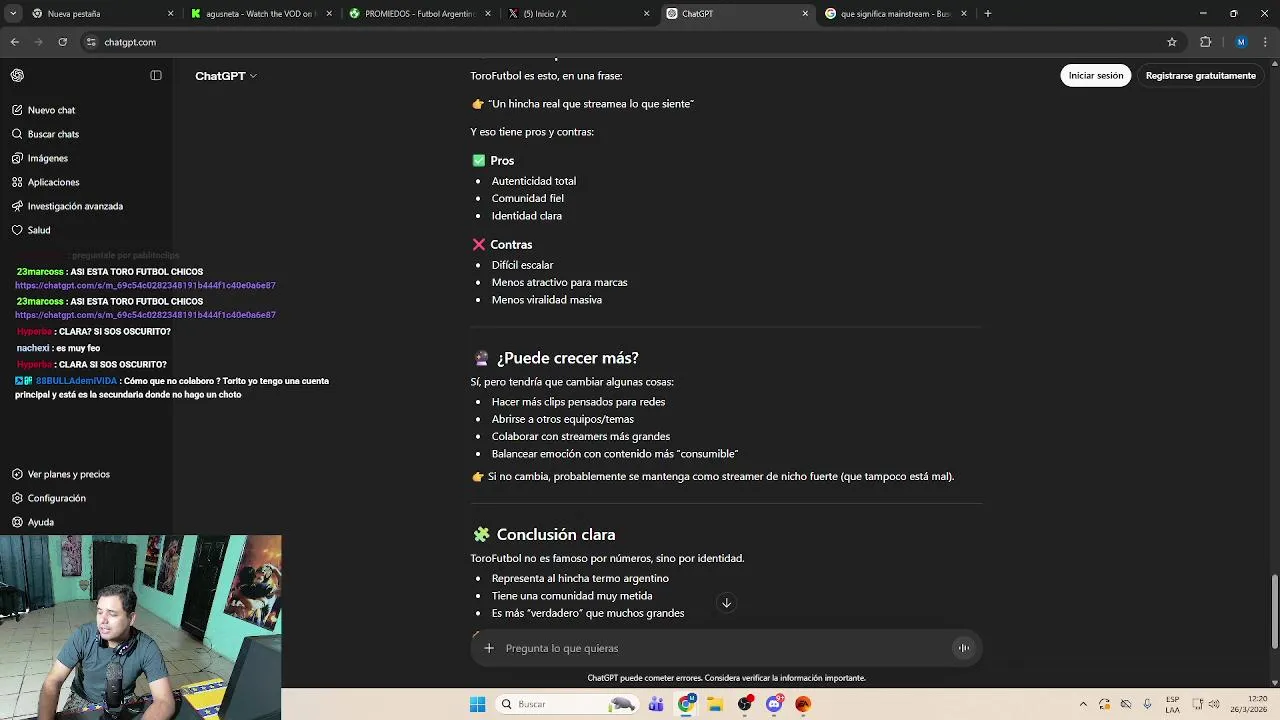Switch to the (5) Inicio / X tab
Viewport: 1280px width, 720px height.
pos(577,14)
